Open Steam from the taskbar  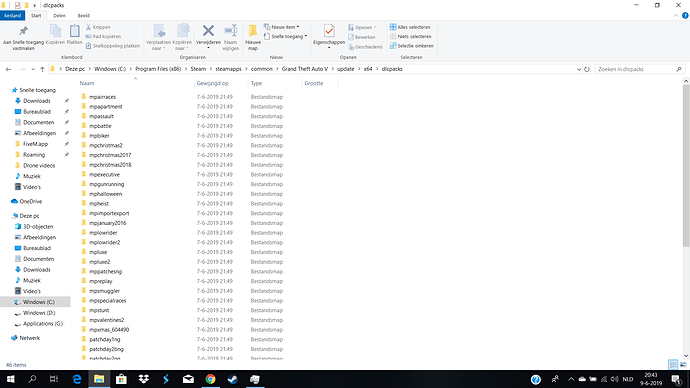(233, 379)
